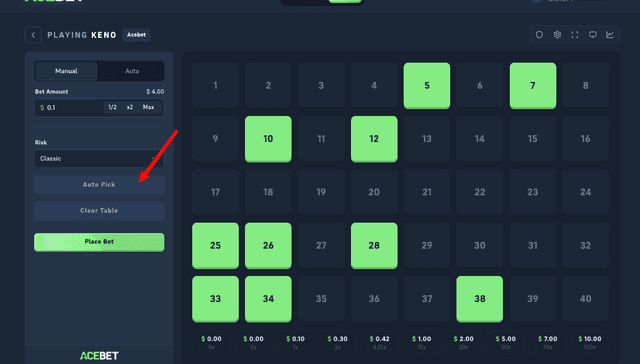Image resolution: width=640 pixels, height=364 pixels.
Task: Deselect keno number 7
Action: [533, 86]
